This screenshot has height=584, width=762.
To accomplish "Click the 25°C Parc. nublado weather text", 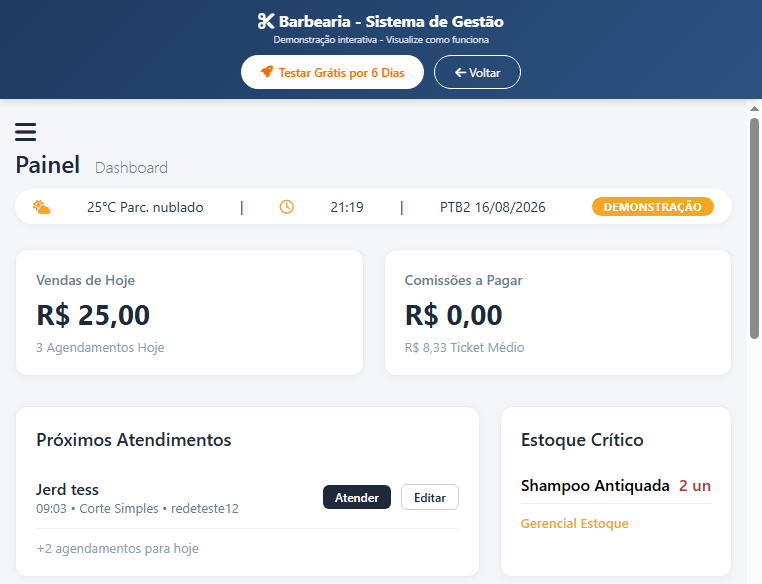I will pos(145,207).
